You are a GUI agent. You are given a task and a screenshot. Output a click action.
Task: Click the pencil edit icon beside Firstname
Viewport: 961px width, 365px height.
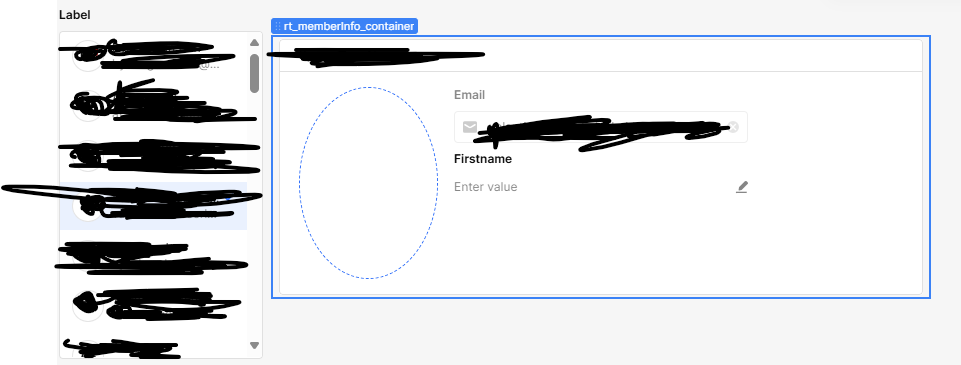742,187
